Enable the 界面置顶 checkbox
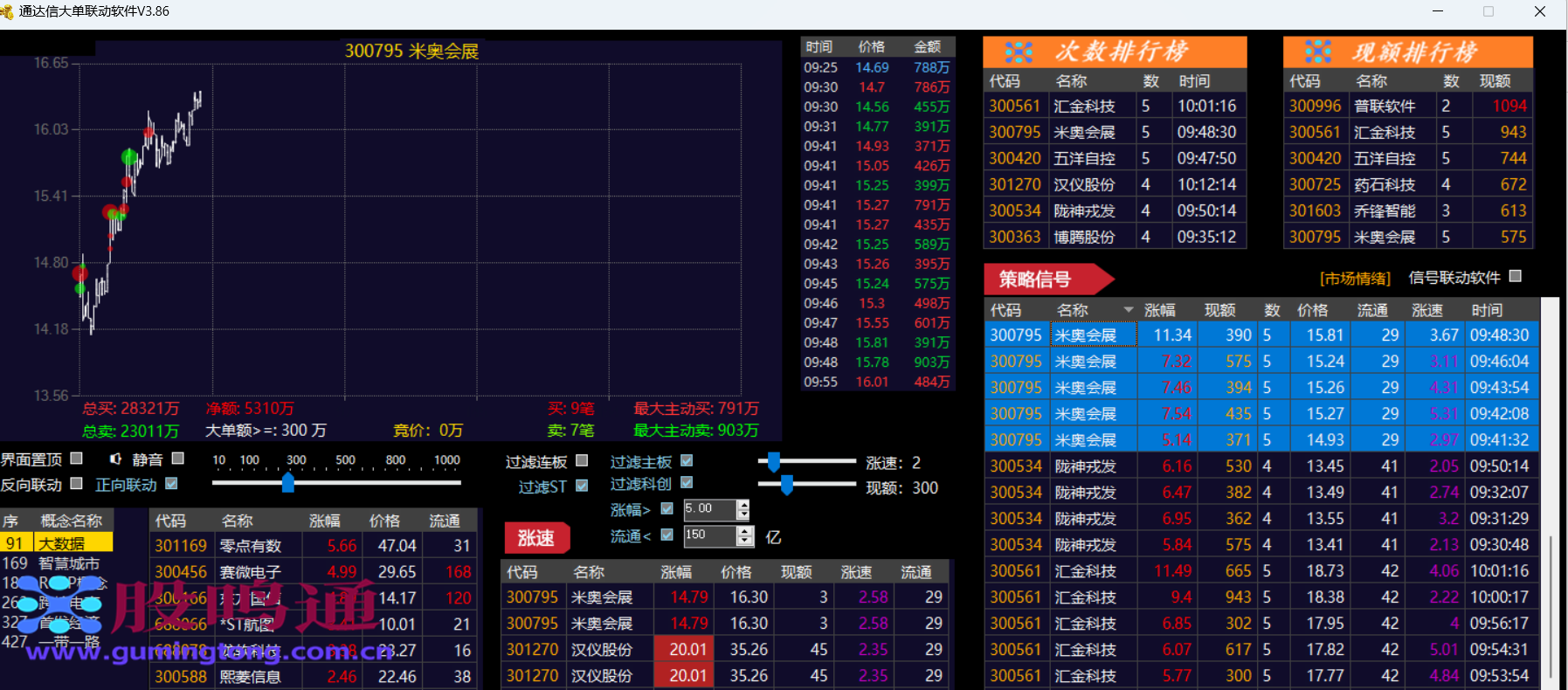Screen dimensions: 1568x690 click(76, 459)
